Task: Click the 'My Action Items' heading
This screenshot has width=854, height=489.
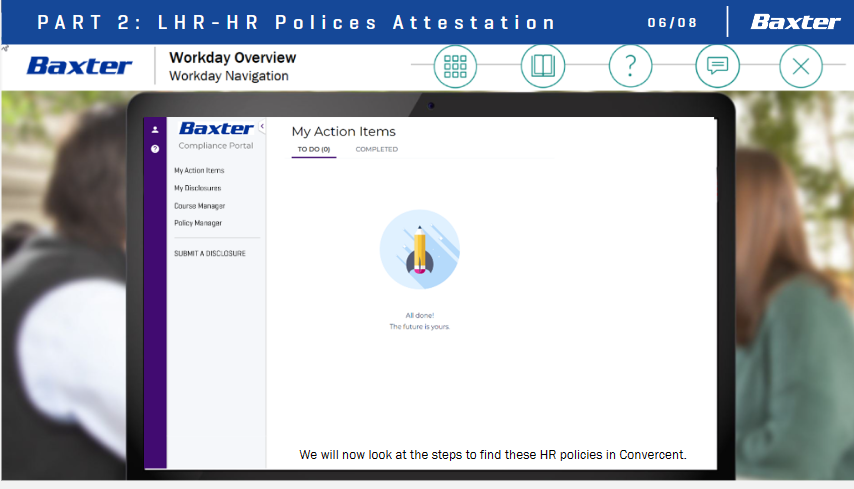Action: point(344,131)
